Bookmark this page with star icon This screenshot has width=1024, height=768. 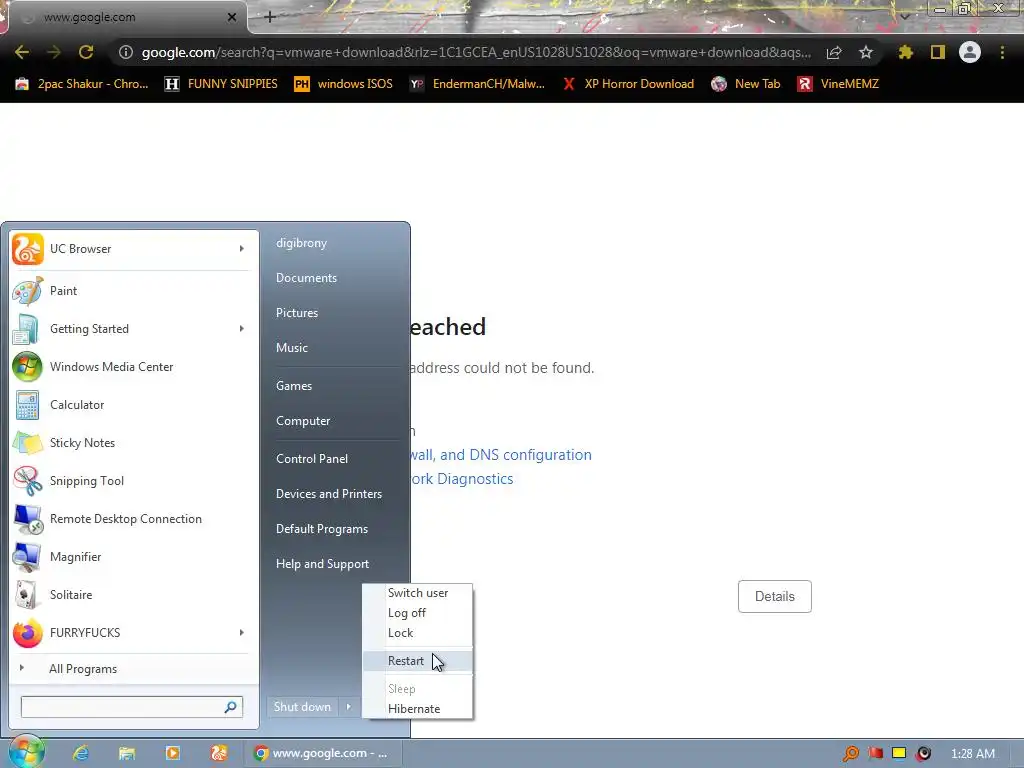[x=866, y=52]
